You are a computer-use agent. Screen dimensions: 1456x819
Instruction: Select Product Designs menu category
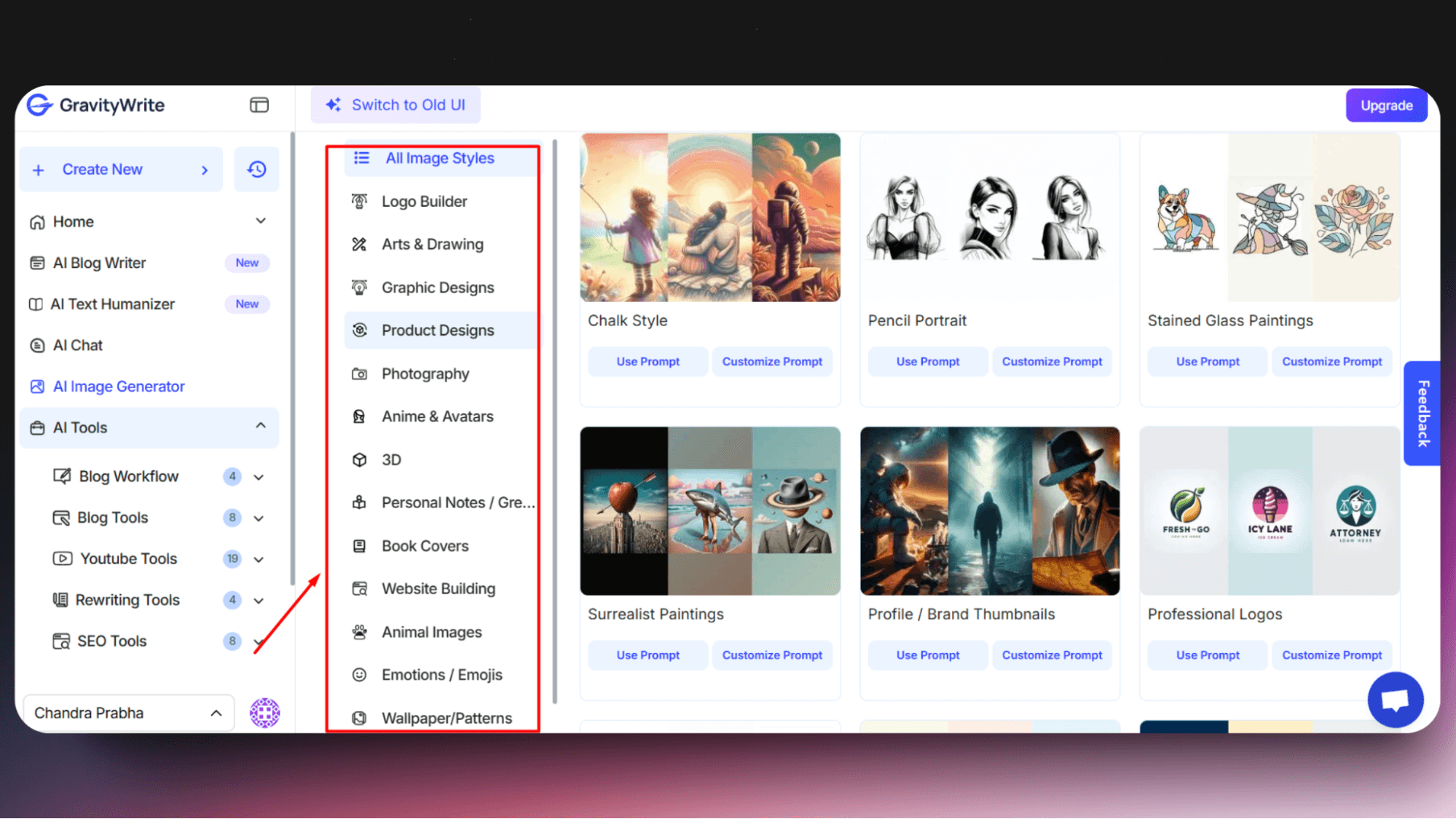(x=437, y=330)
